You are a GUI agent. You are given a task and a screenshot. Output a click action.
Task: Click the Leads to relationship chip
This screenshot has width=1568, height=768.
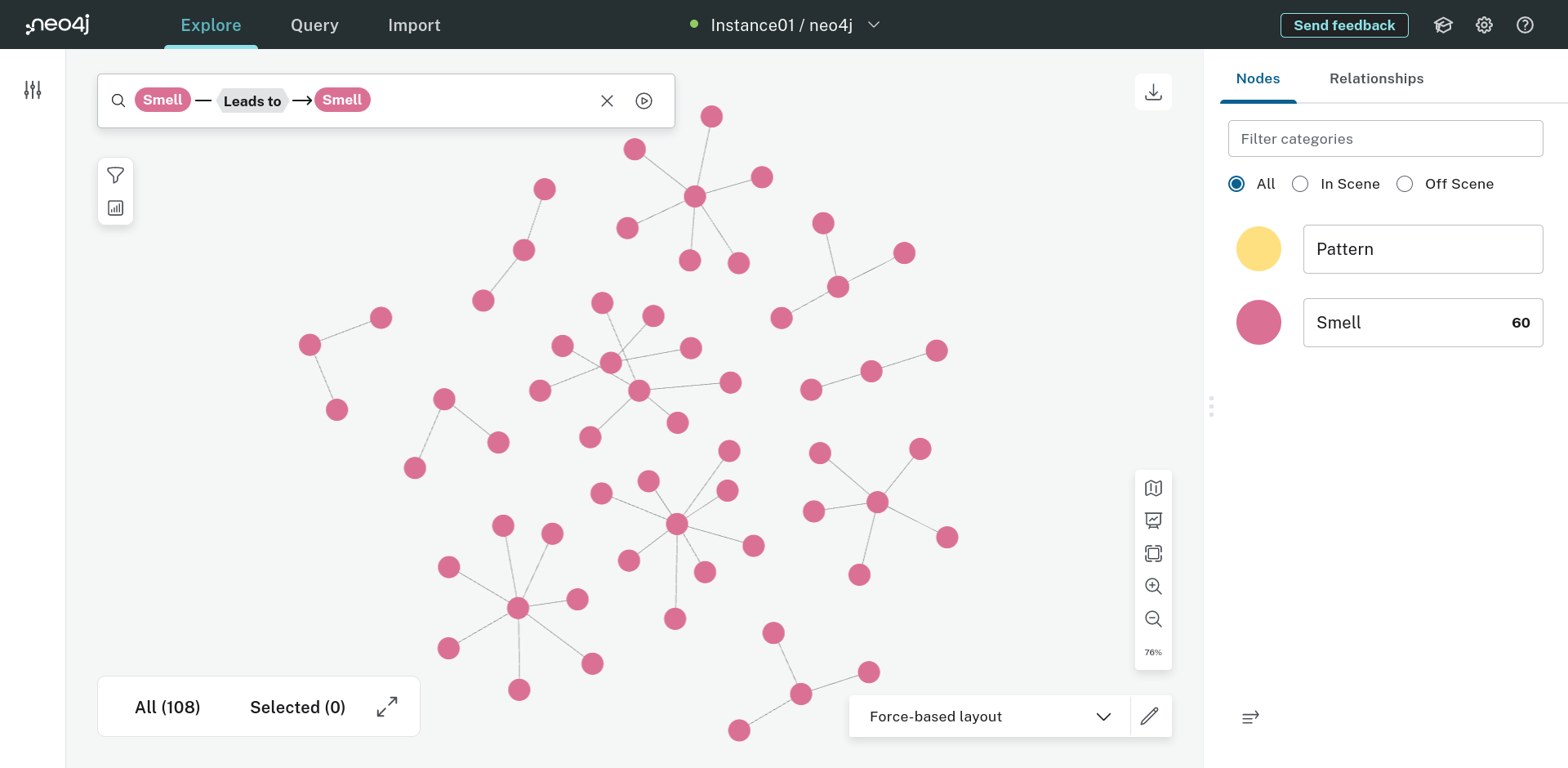[x=252, y=100]
